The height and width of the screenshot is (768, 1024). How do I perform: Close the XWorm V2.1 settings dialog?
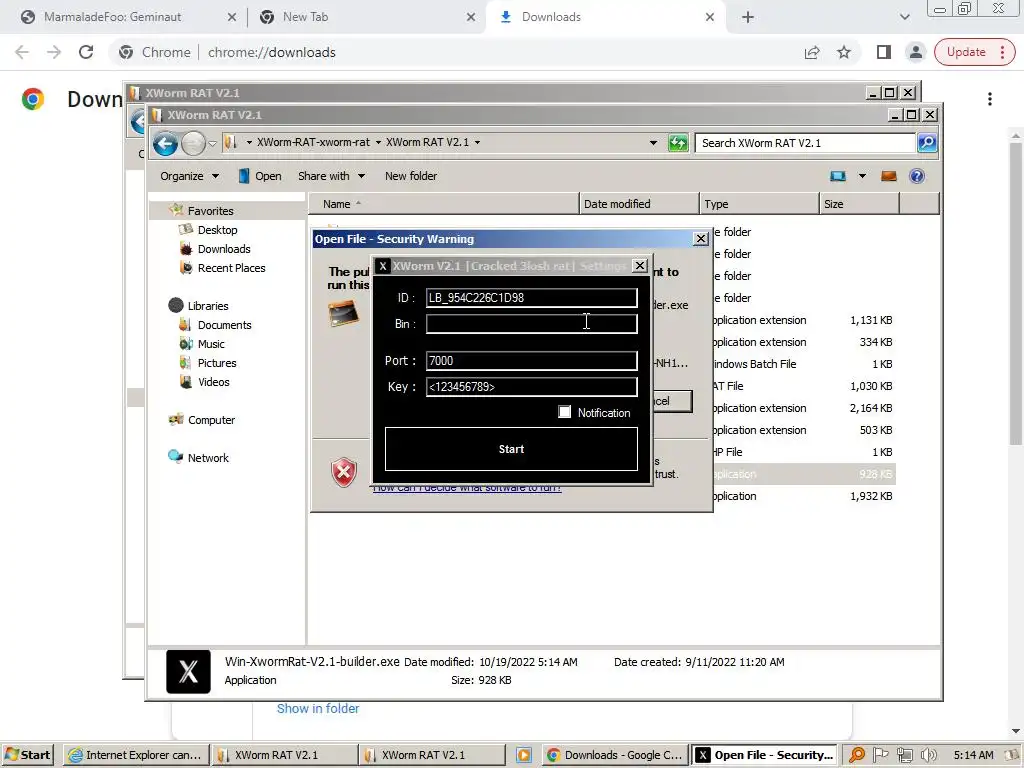640,265
